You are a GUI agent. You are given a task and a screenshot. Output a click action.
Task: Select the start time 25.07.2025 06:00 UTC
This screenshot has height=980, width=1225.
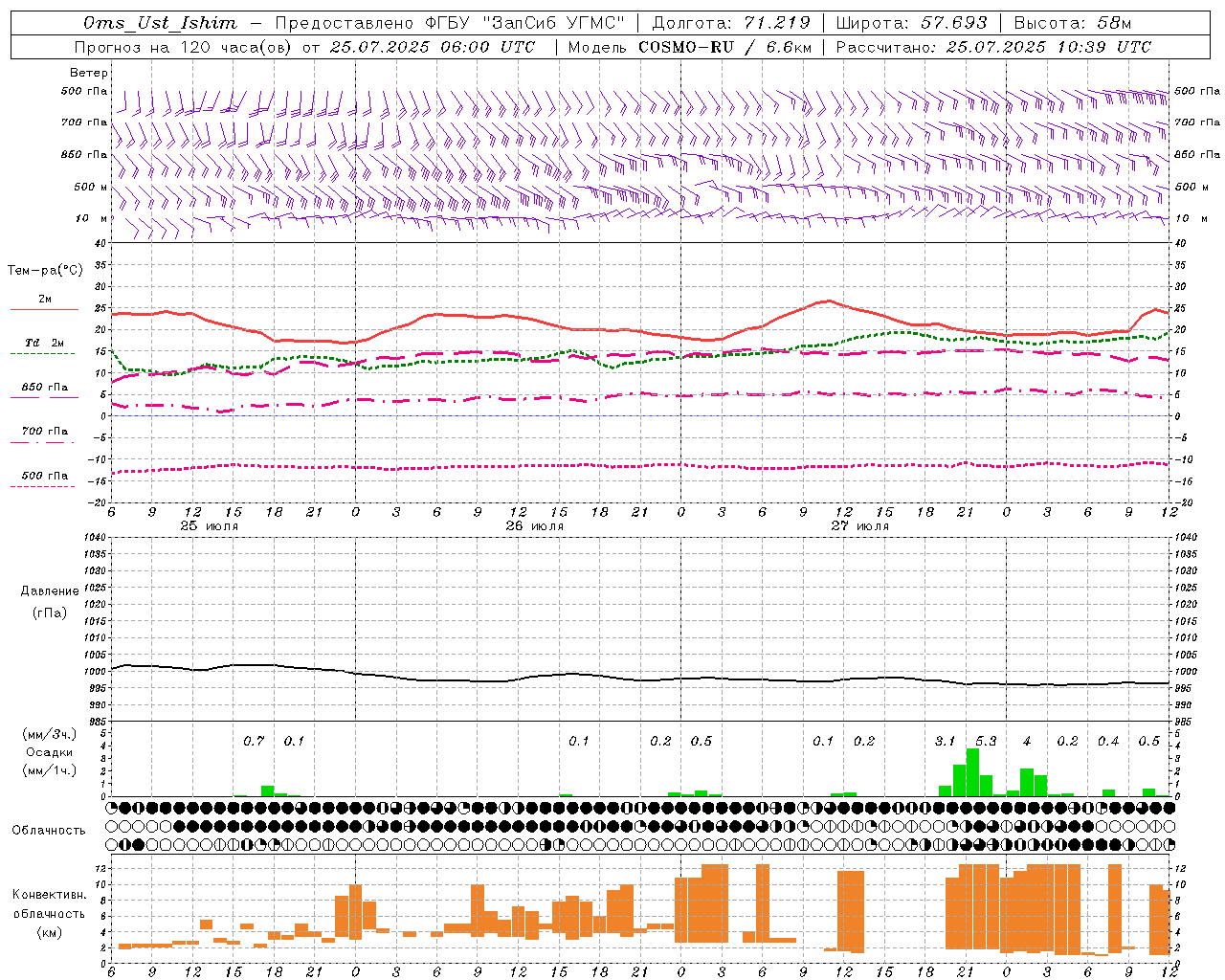[432, 47]
